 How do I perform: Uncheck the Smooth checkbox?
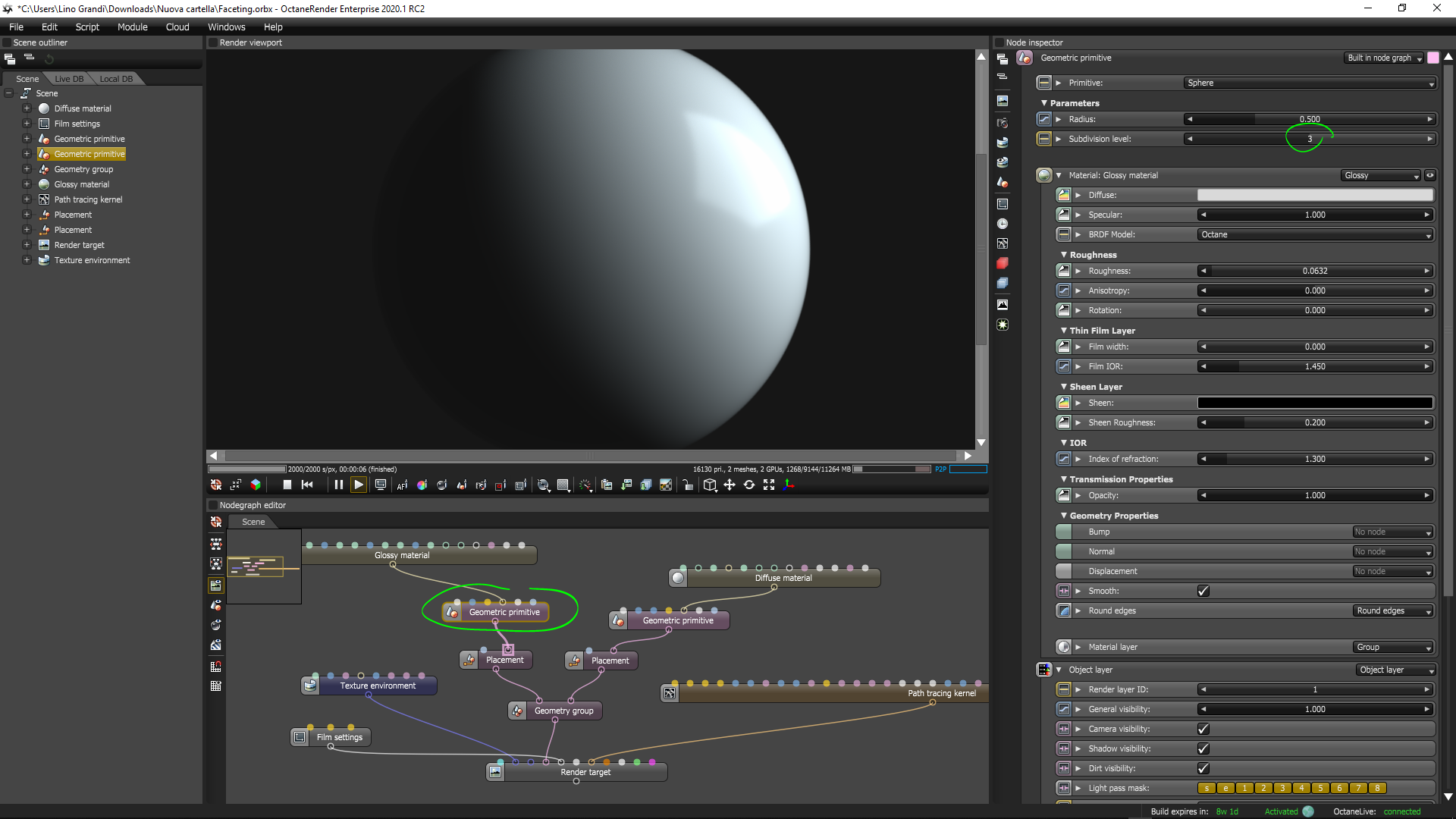1203,591
